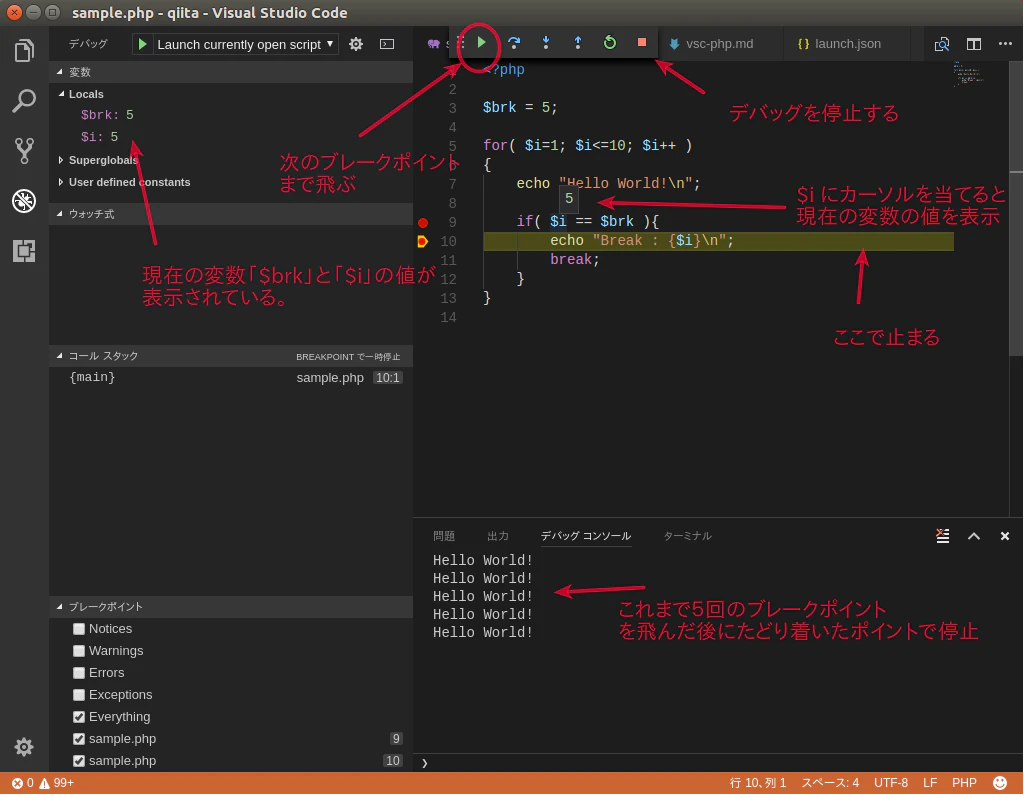Uncheck the sample.php line 10 breakpoint
1024x796 pixels.
[x=79, y=761]
